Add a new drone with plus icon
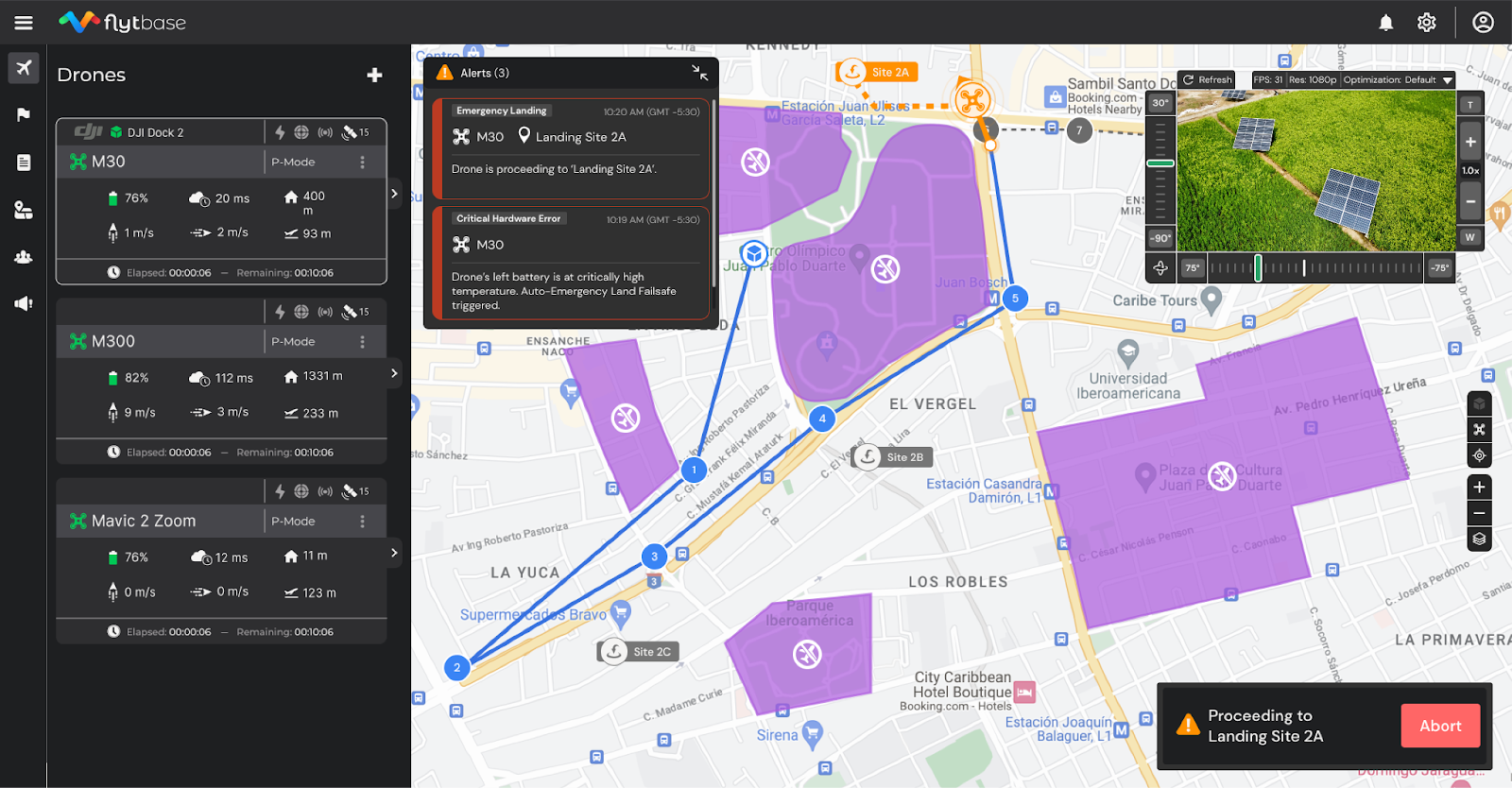 [x=375, y=75]
